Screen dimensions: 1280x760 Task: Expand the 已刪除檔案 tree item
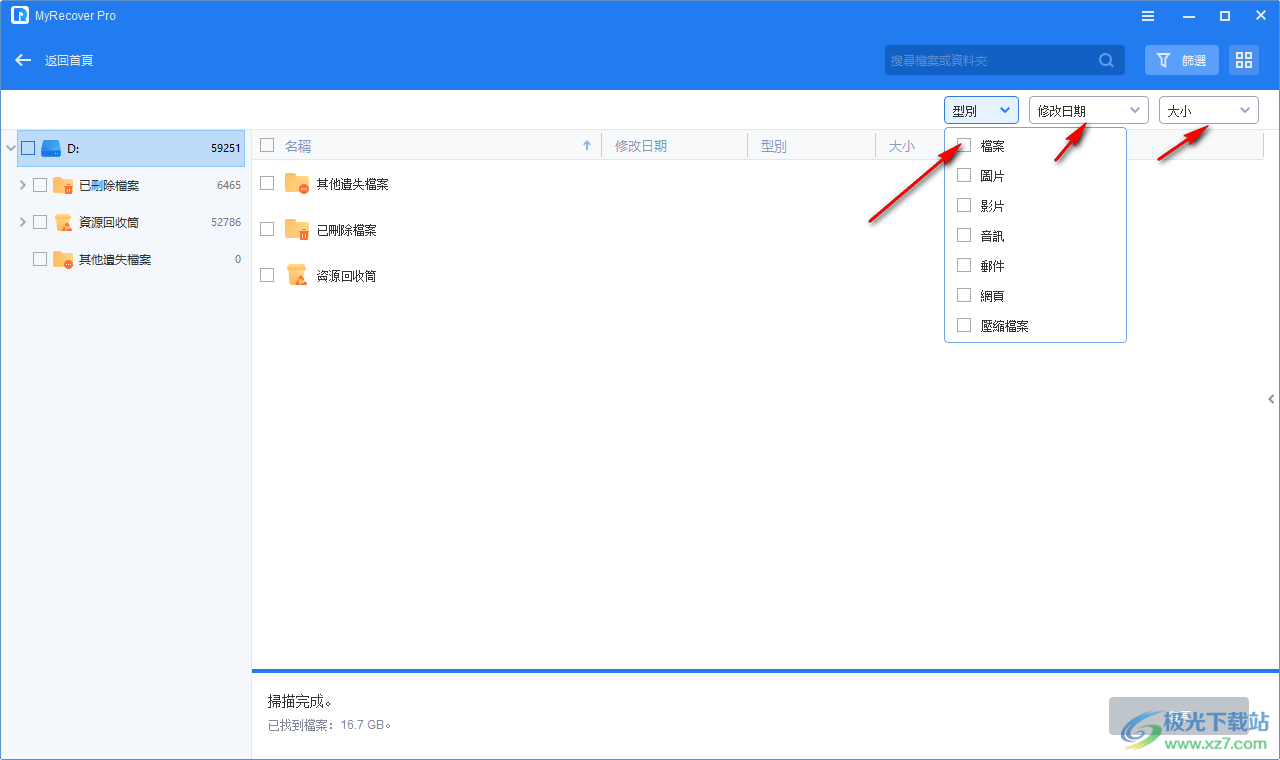22,185
